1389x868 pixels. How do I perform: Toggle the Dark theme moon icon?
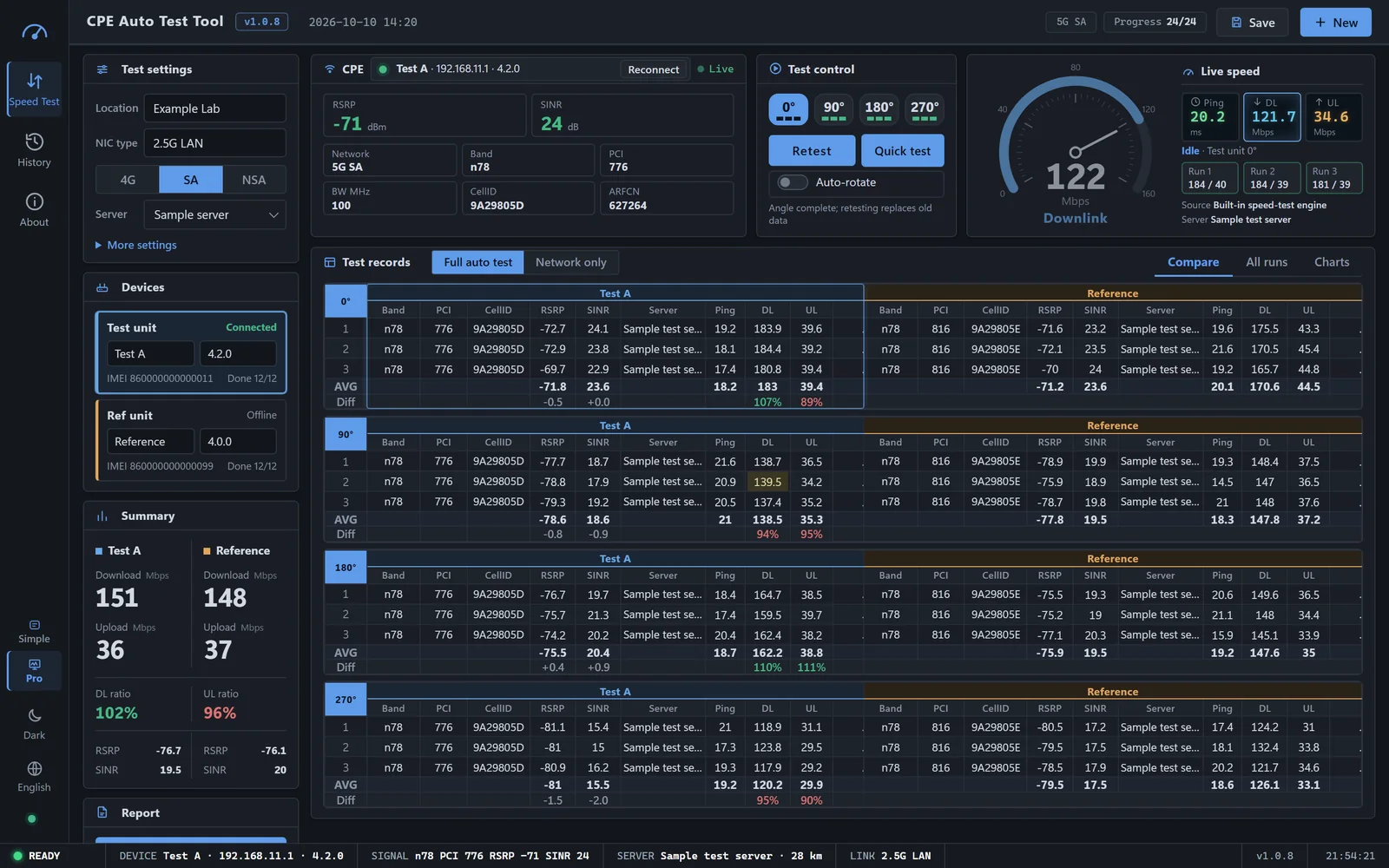pos(34,716)
